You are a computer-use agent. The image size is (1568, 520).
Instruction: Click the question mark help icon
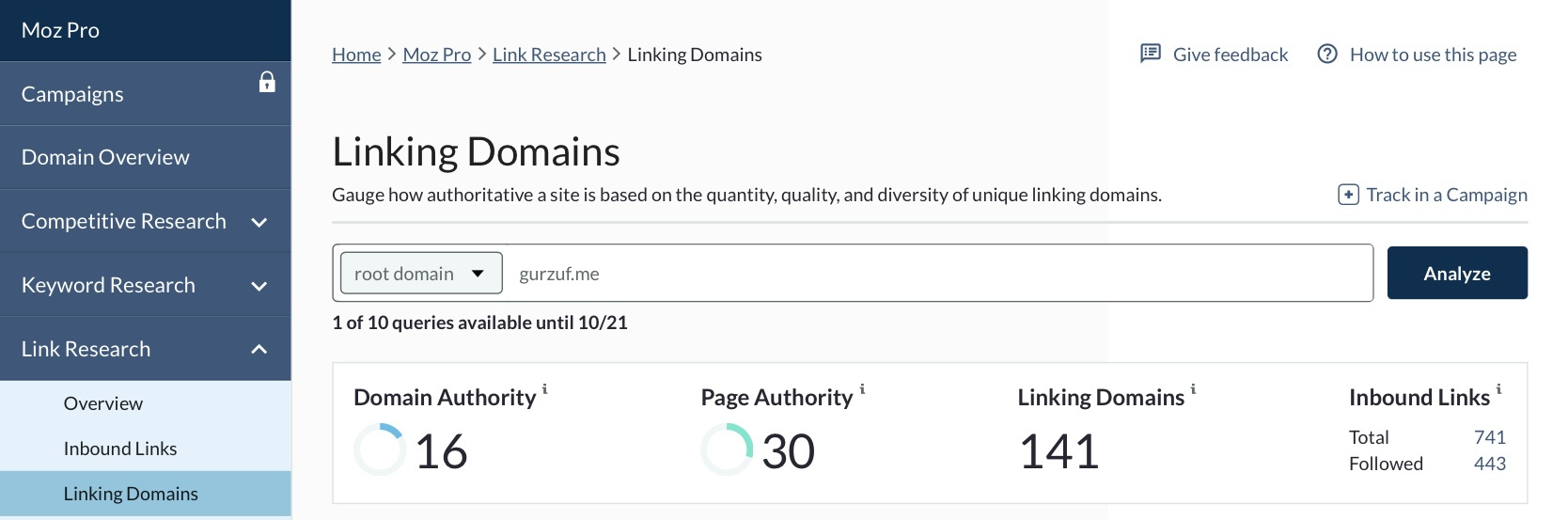[1327, 54]
